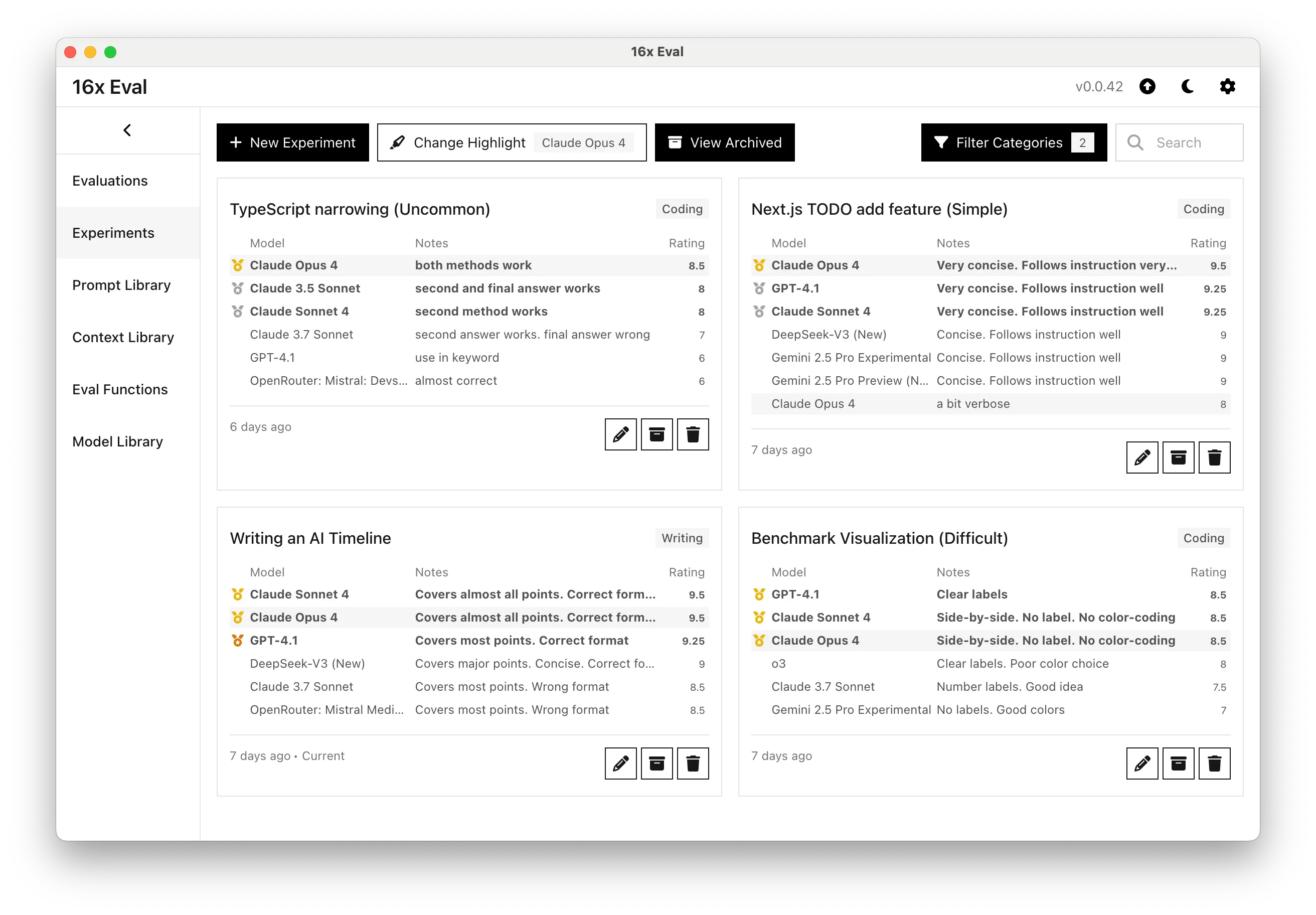
Task: Click the update arrow icon beside v0.0.42
Action: coord(1147,87)
